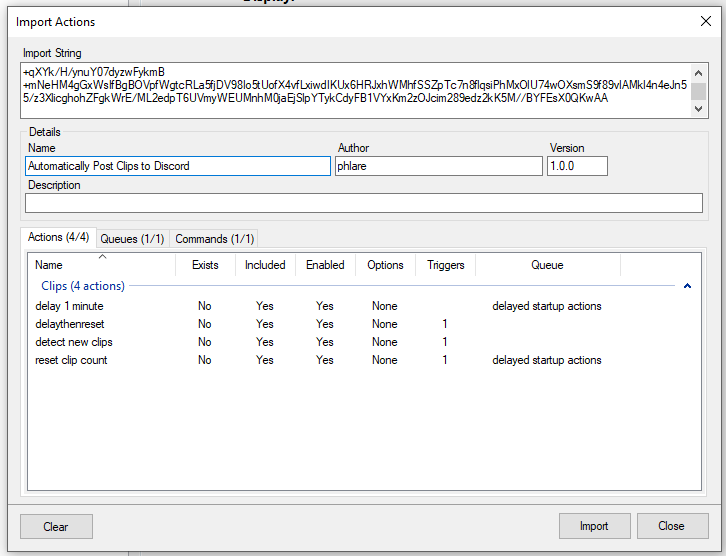The height and width of the screenshot is (556, 726).
Task: Collapse the Clips (4 actions) group chevron
Action: 687,286
